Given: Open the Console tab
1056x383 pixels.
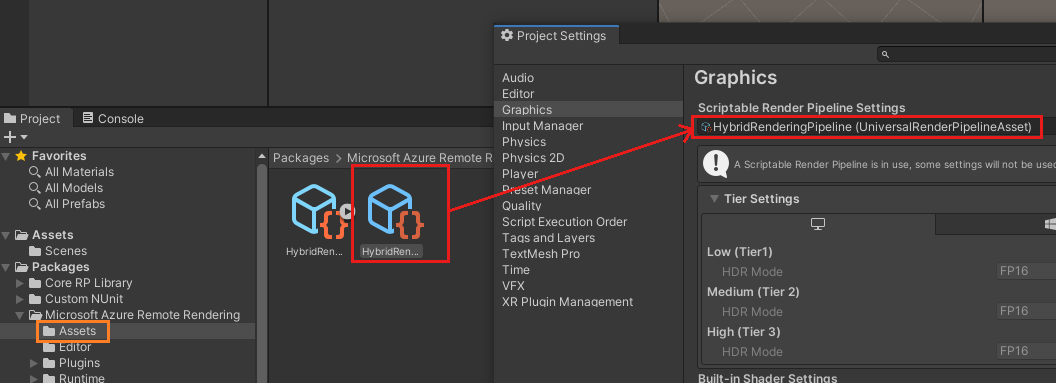Looking at the screenshot, I should point(113,118).
